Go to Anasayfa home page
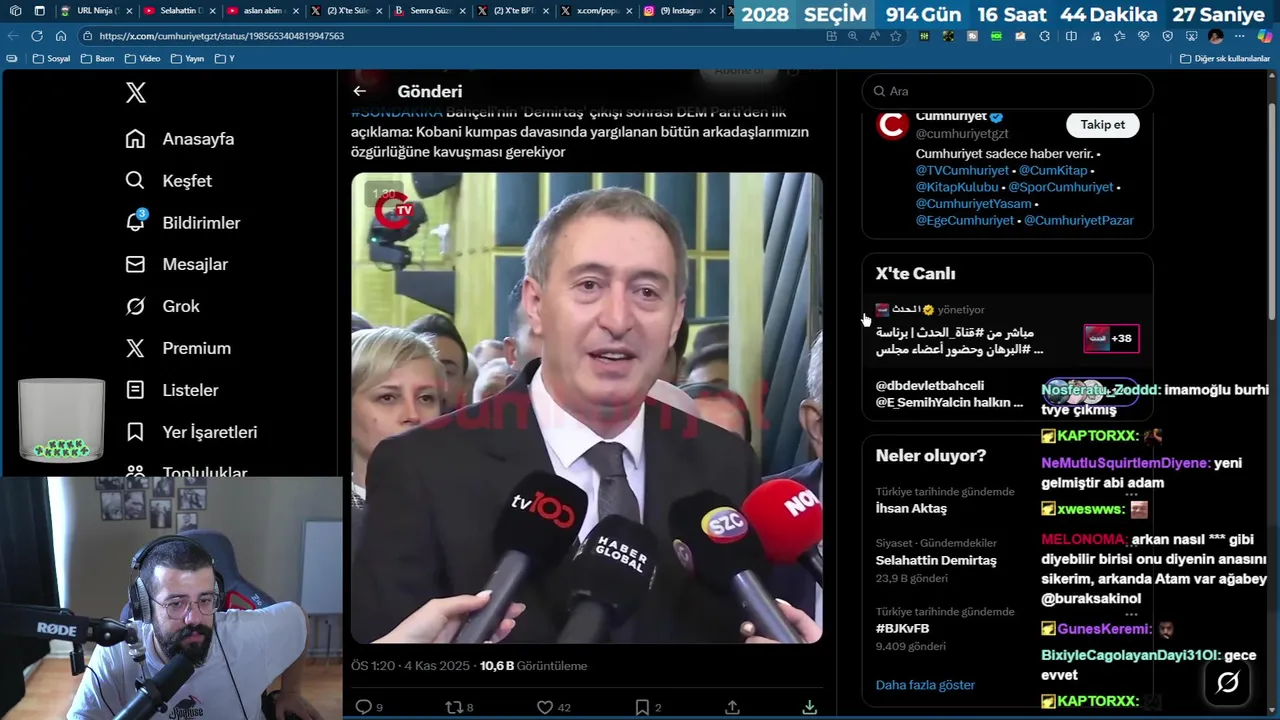Screen dimensions: 1280x720 click(180, 139)
